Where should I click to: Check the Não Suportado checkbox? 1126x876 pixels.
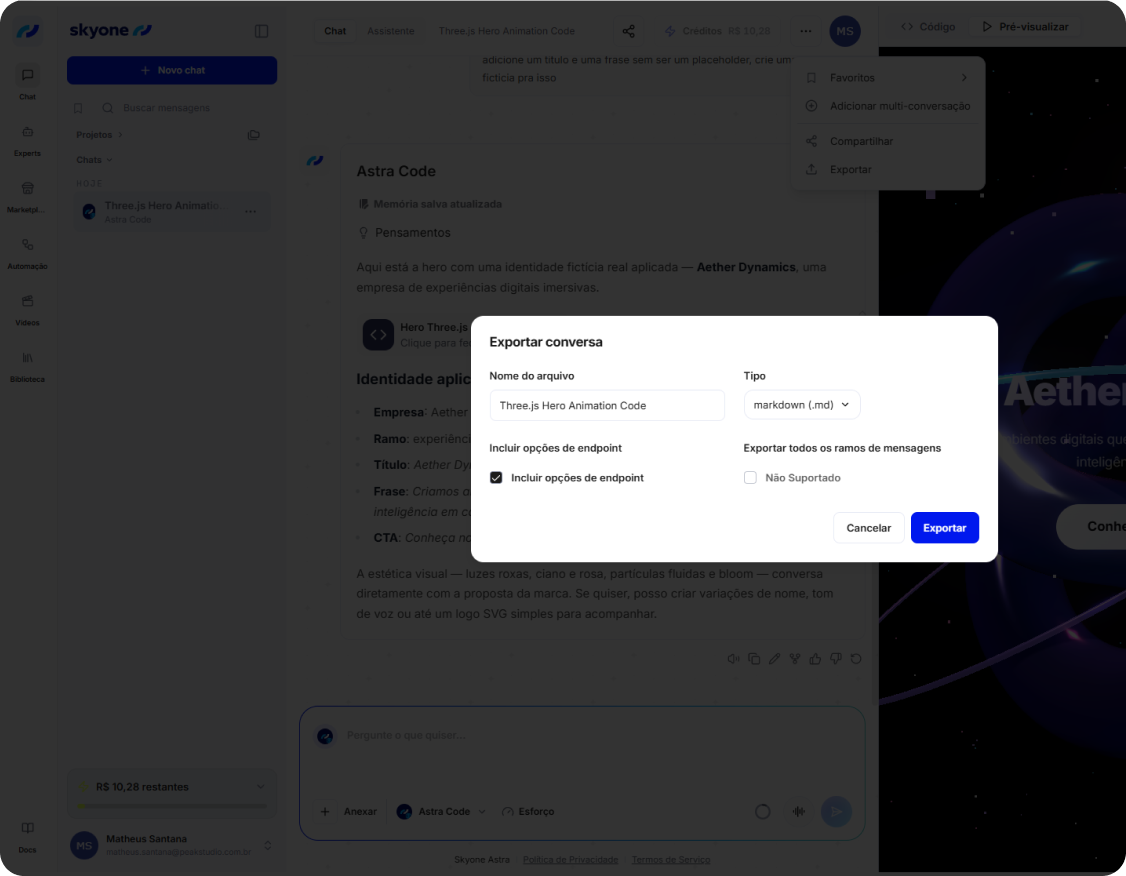coord(750,477)
